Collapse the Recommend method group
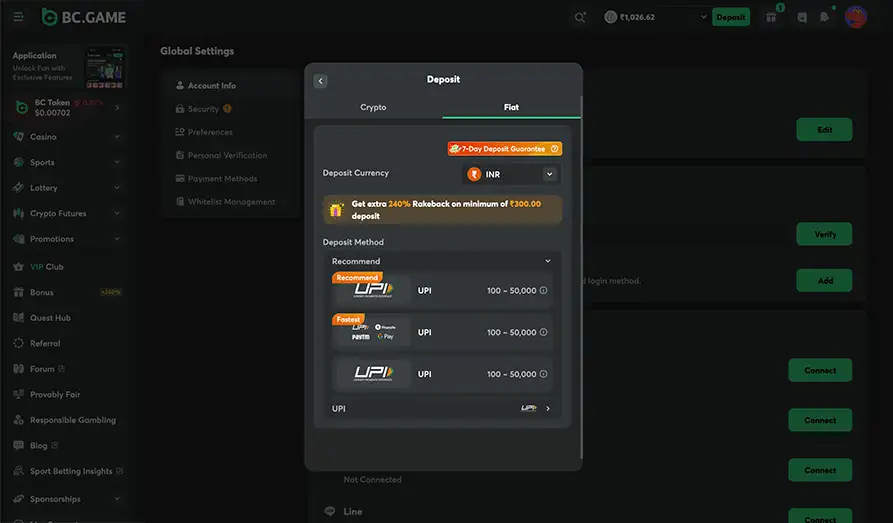 click(547, 262)
